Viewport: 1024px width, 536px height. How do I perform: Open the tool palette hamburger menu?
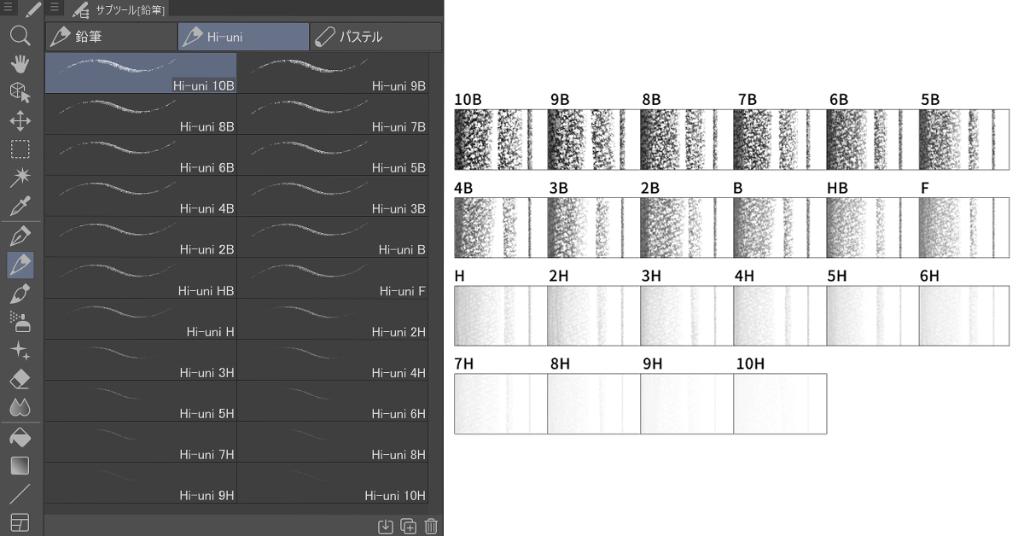click(8, 8)
